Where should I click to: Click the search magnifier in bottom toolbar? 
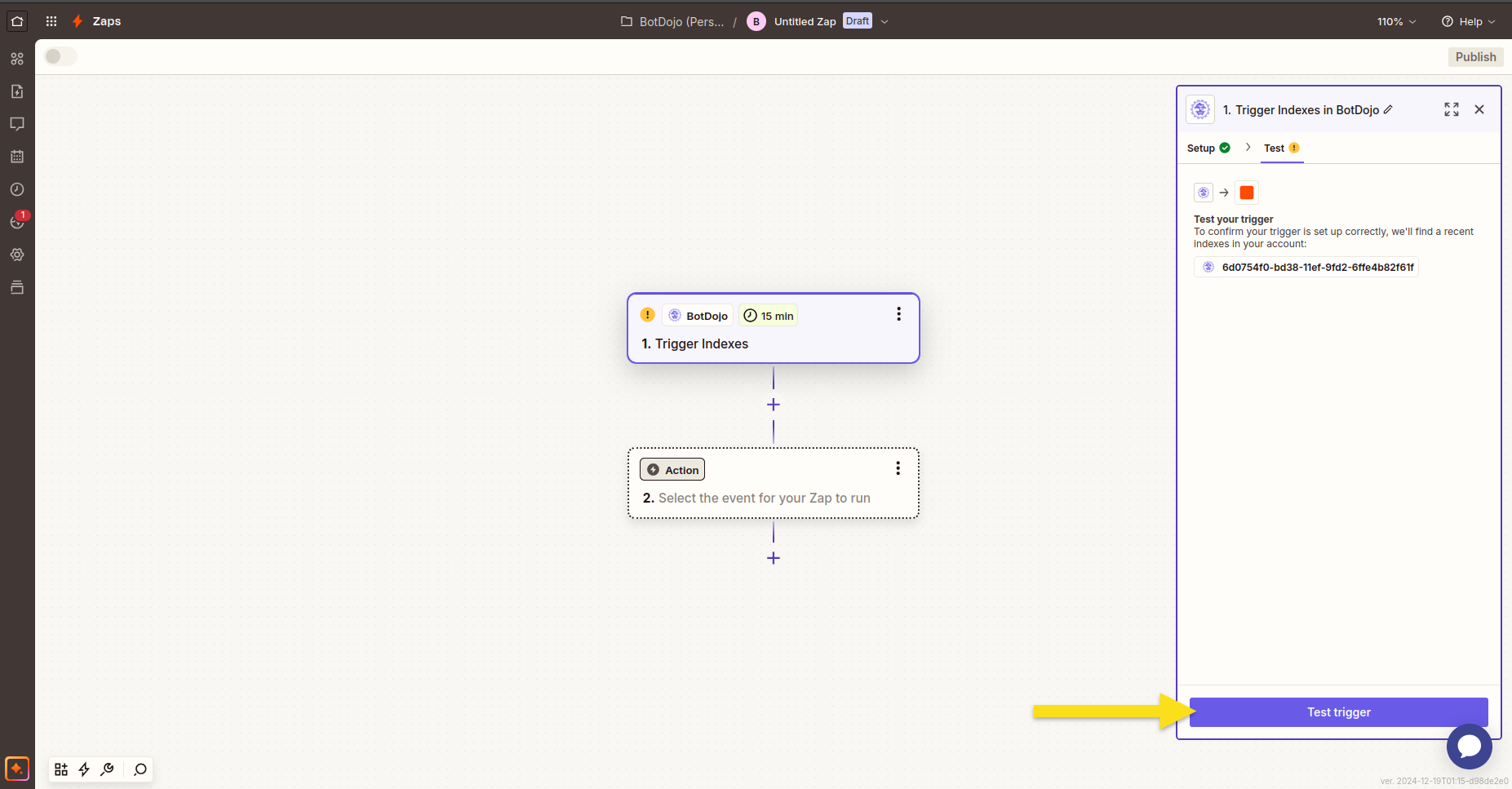(140, 769)
